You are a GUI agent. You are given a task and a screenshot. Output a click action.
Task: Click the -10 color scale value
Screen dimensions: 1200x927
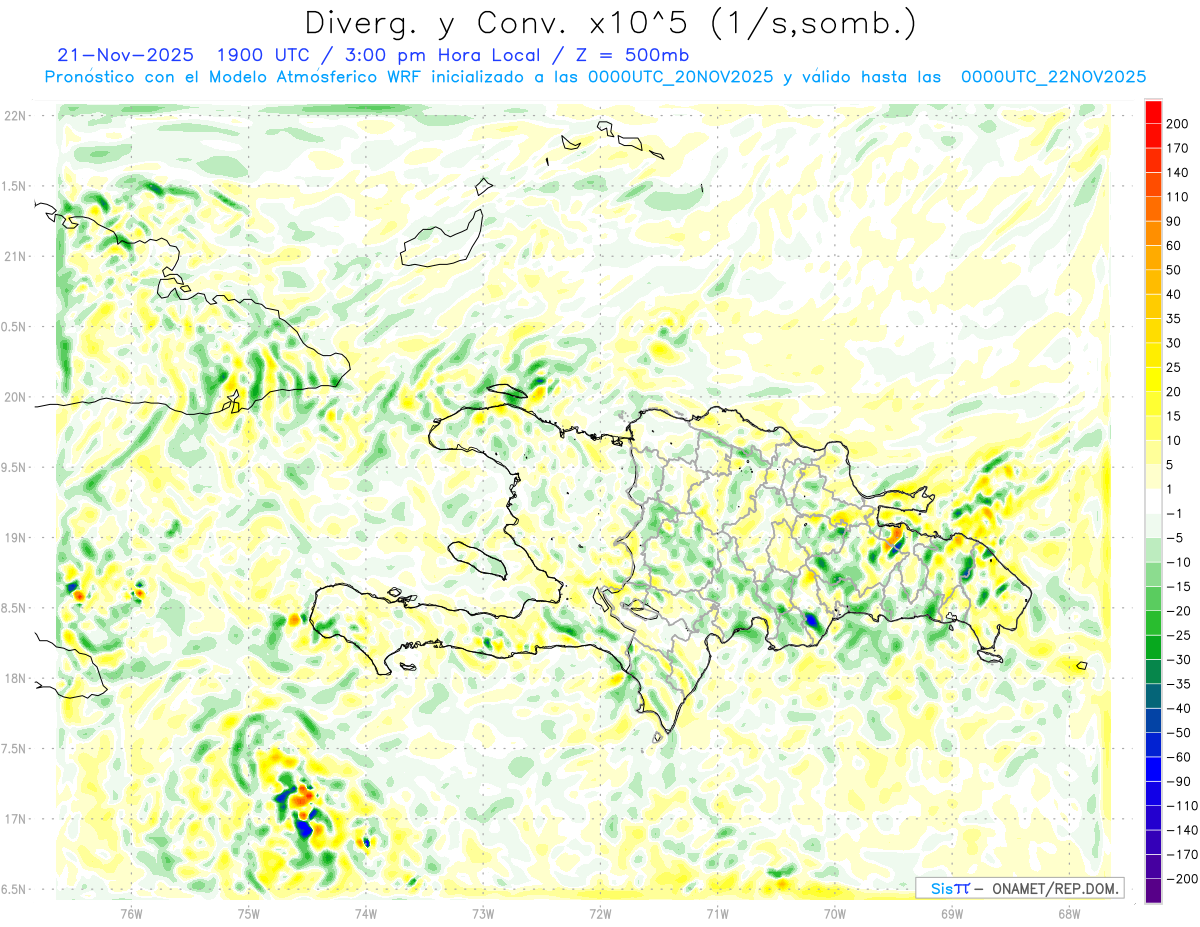[1178, 562]
